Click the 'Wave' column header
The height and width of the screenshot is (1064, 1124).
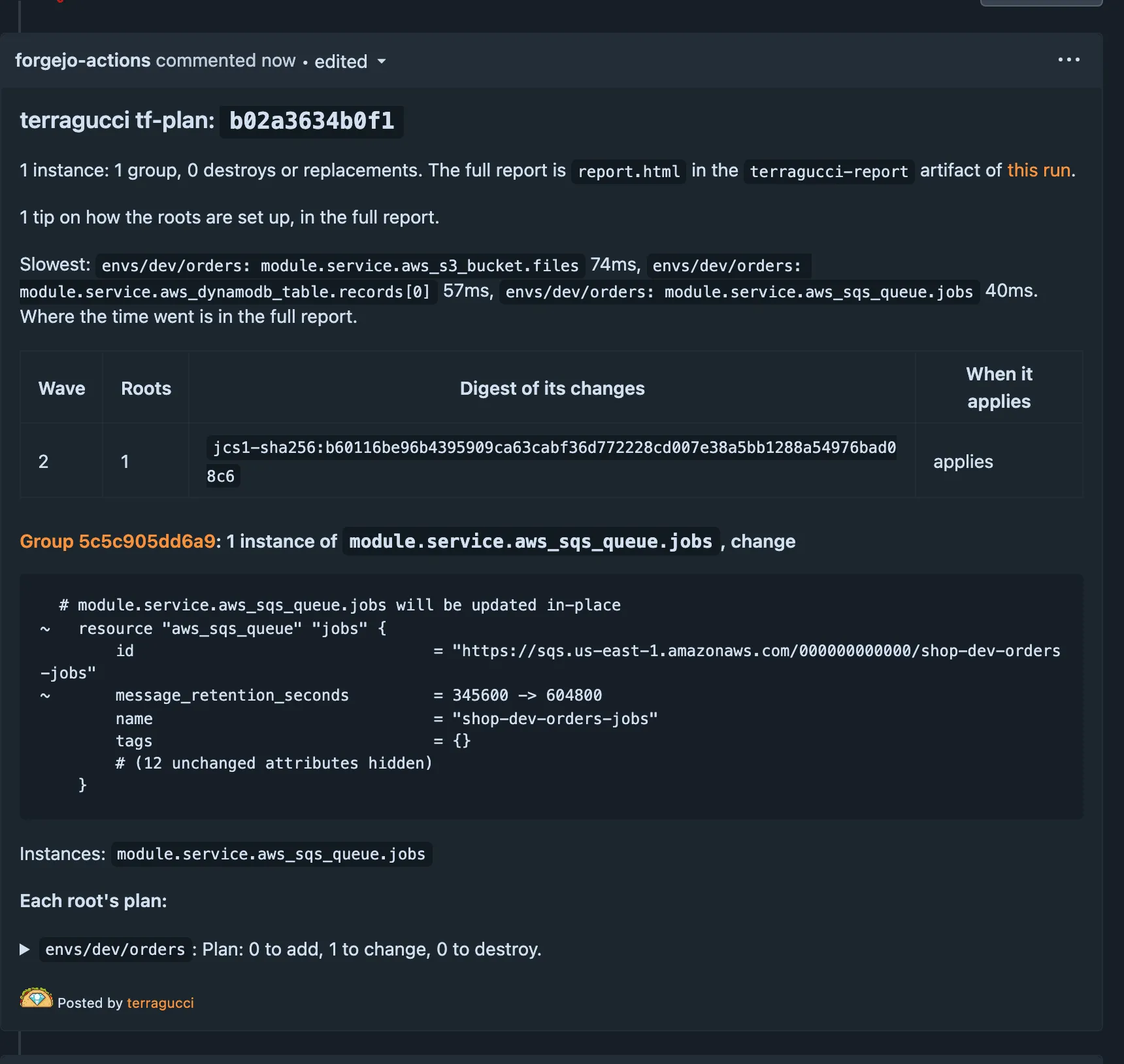[61, 388]
